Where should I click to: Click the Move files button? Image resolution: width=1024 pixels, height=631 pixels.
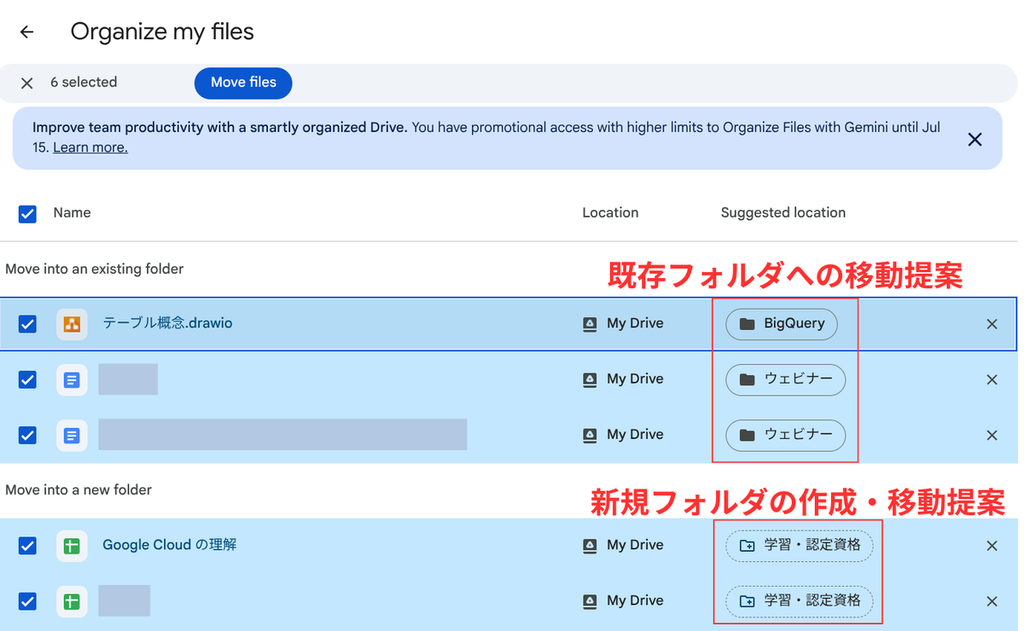[243, 83]
